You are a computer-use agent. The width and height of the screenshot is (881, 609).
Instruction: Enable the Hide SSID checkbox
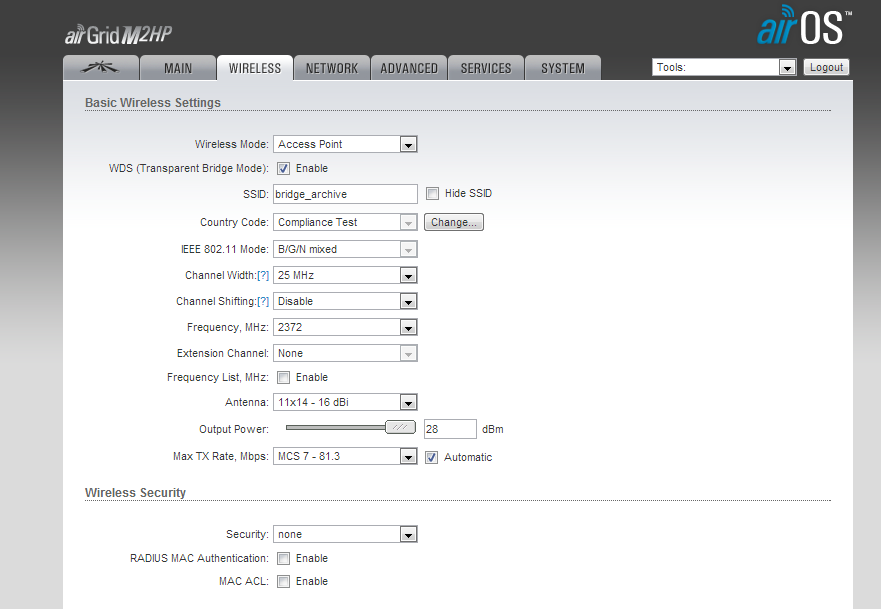(x=432, y=193)
